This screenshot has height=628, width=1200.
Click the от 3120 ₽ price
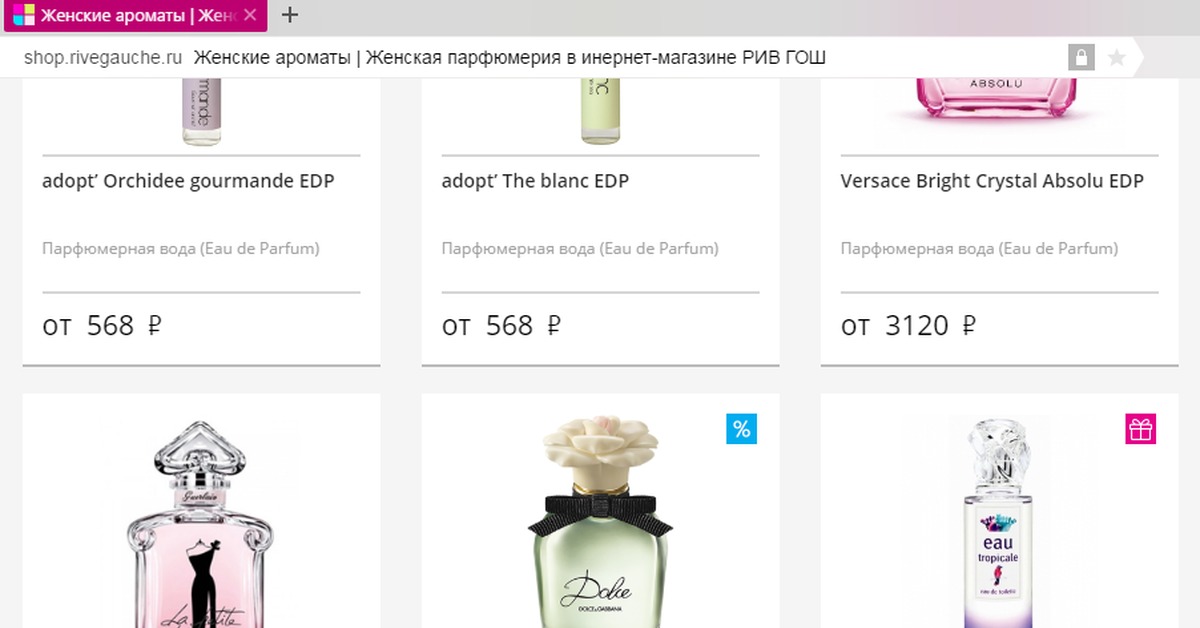click(x=908, y=325)
